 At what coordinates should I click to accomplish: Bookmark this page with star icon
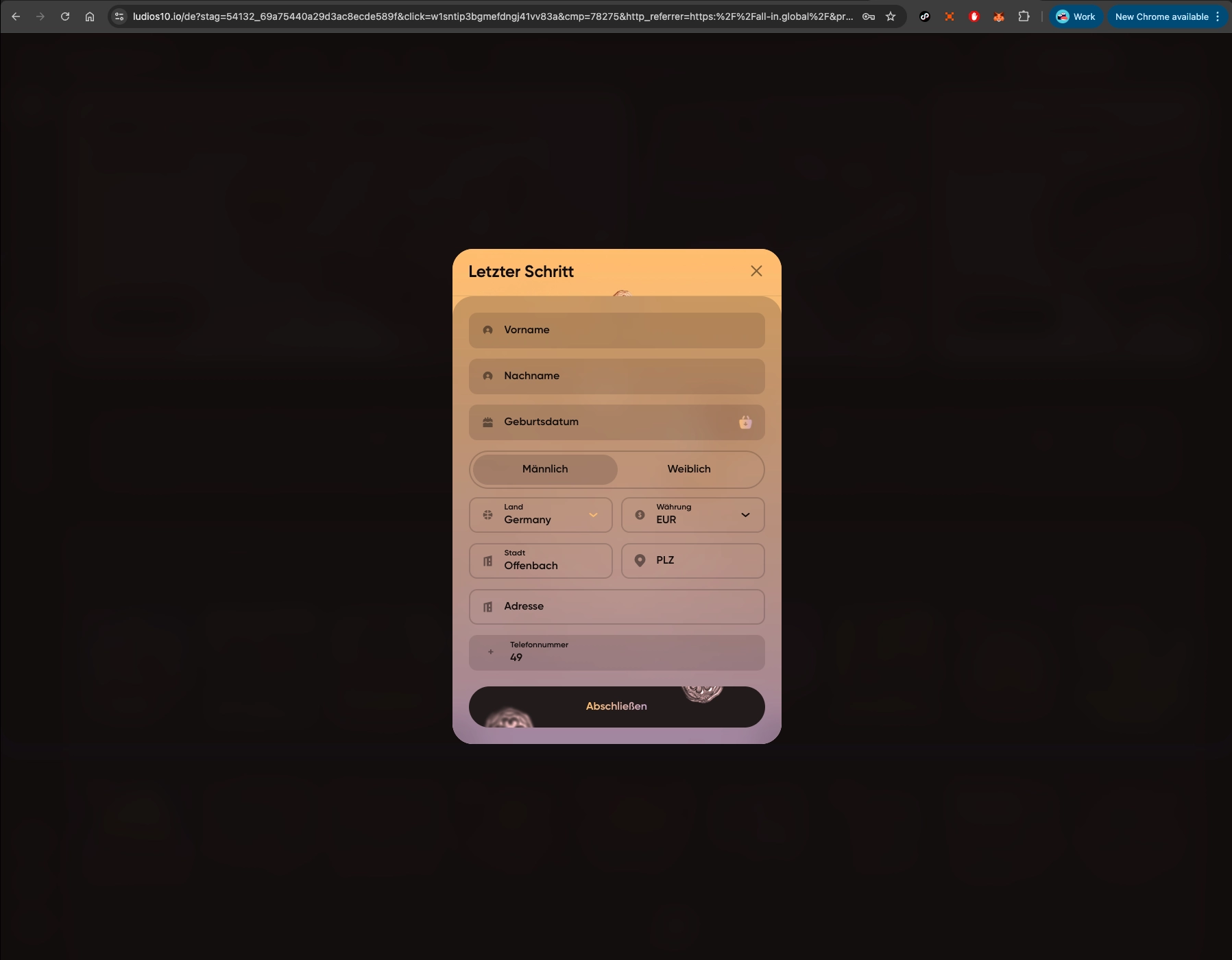(891, 16)
